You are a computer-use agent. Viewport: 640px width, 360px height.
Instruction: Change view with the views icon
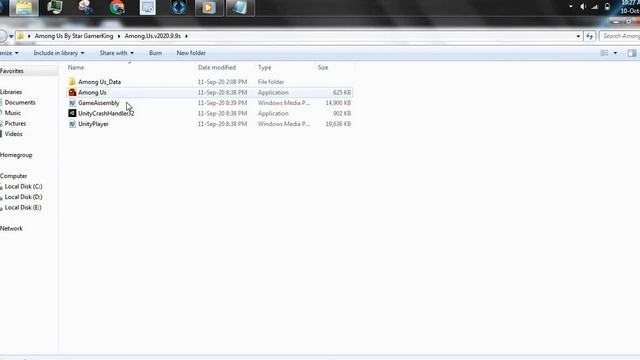pyautogui.click(x=604, y=53)
